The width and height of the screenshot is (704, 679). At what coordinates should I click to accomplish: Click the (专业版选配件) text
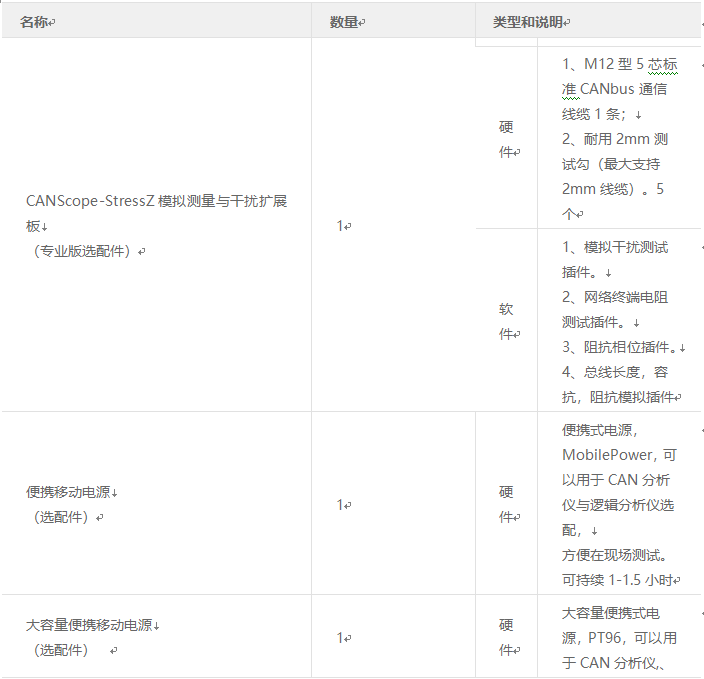(82, 251)
